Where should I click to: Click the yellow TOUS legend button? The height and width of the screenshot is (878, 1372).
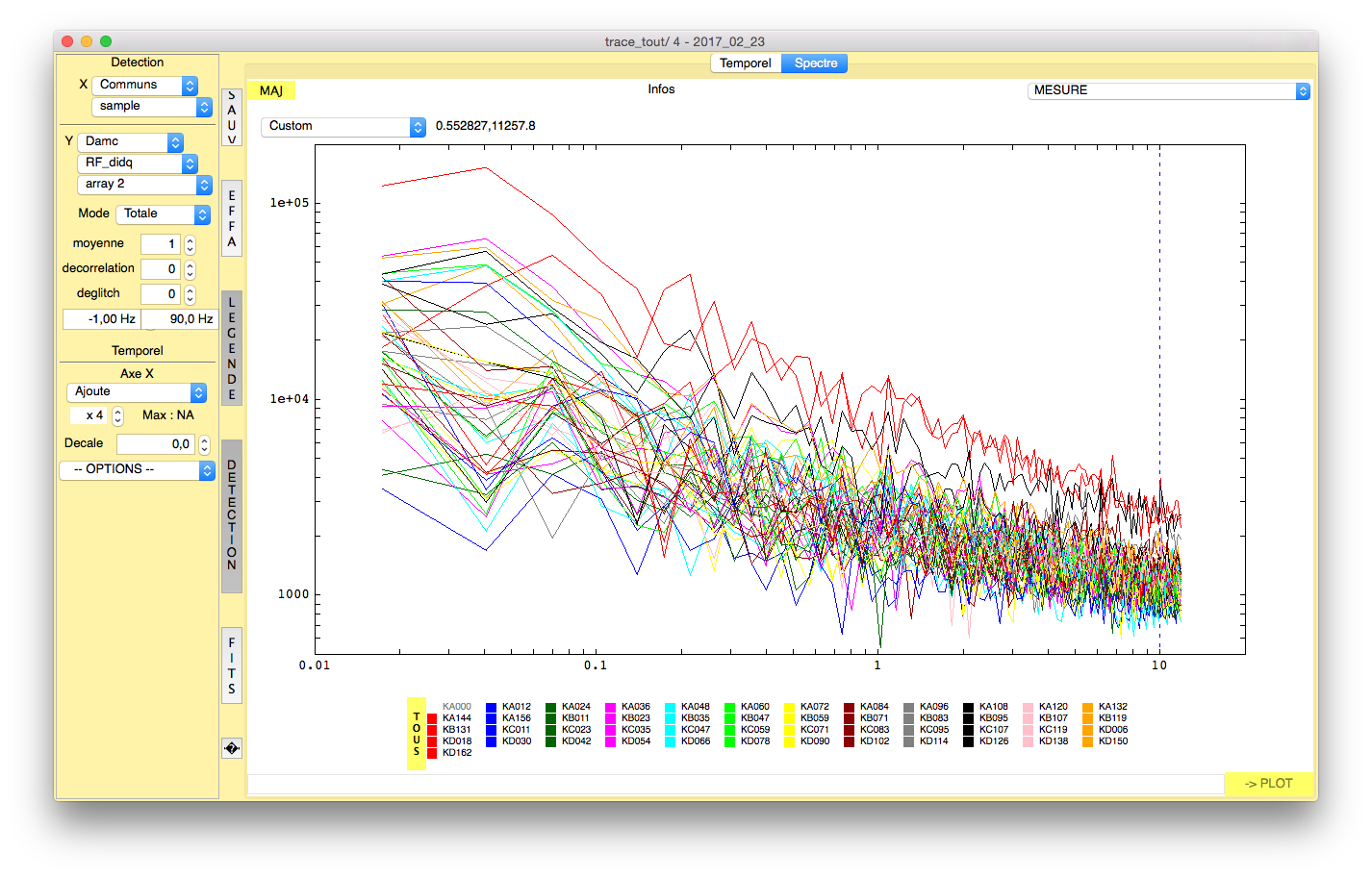(x=416, y=734)
